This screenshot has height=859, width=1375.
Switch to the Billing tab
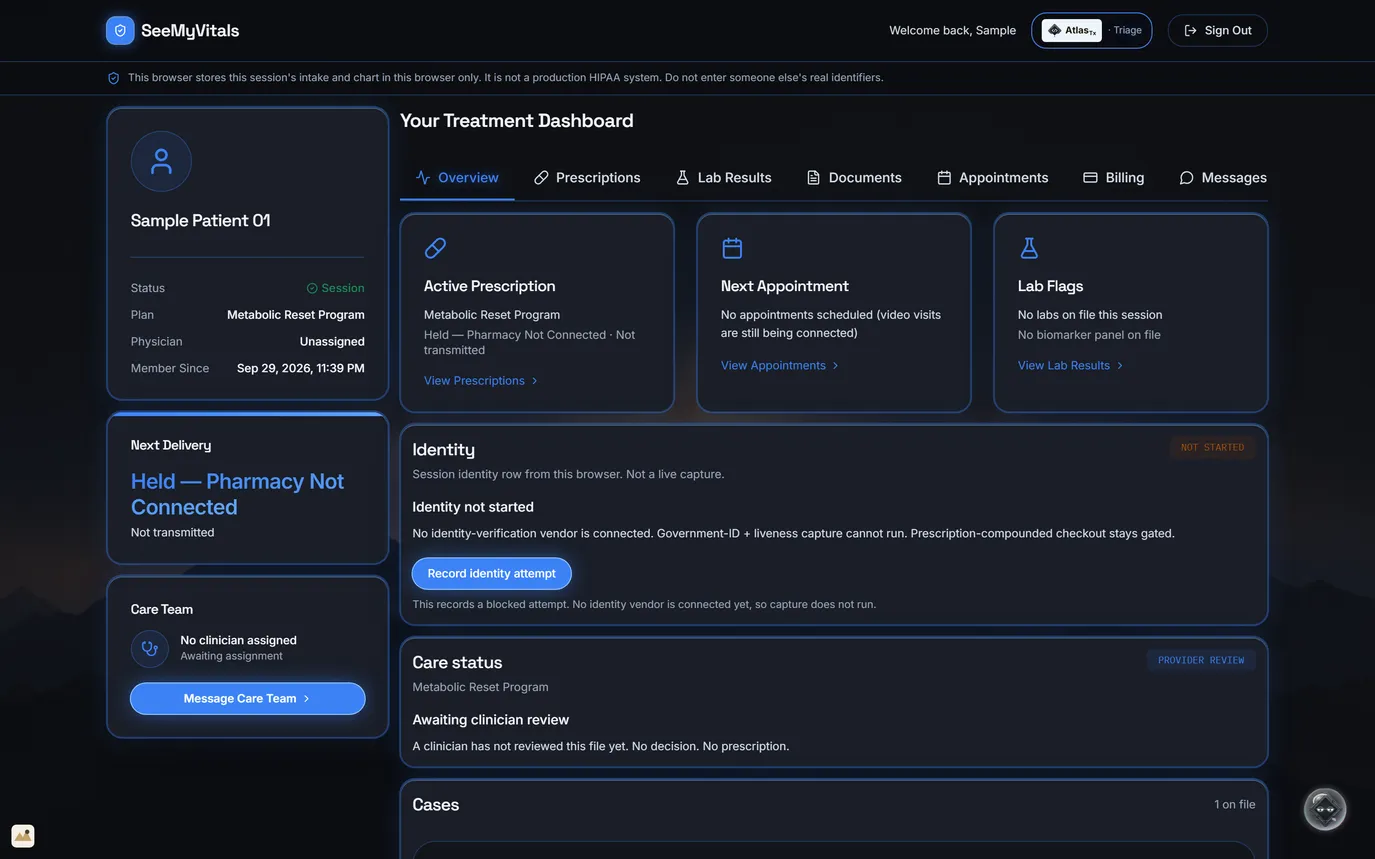(x=1114, y=177)
